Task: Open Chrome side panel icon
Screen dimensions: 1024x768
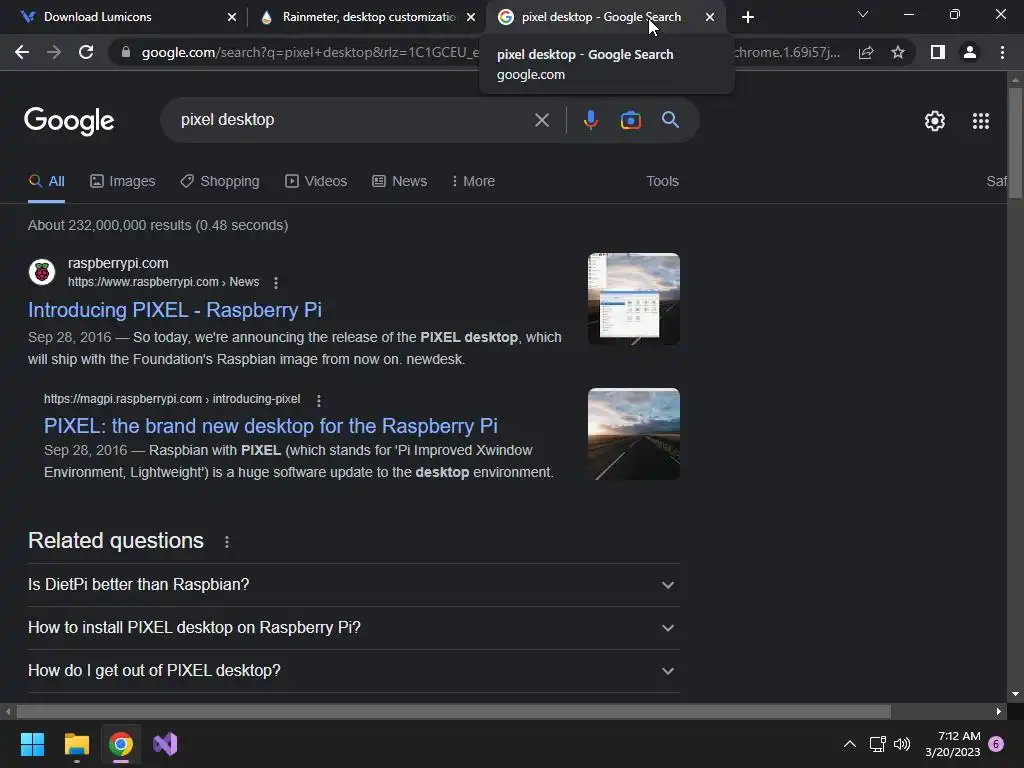Action: [x=938, y=52]
